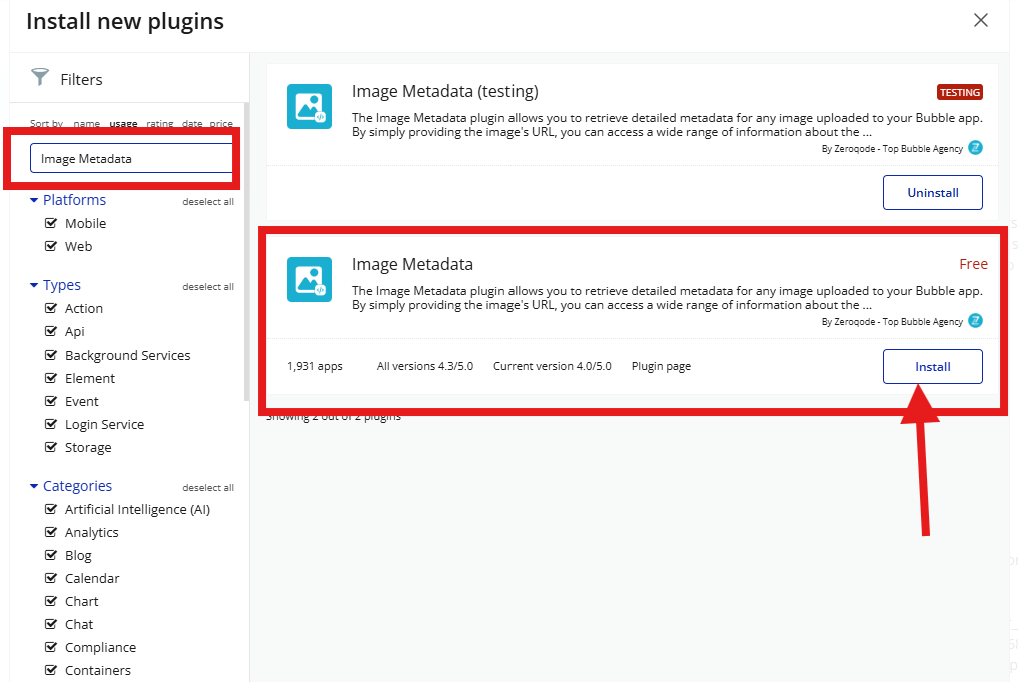Deselect all Categories filters

pos(208,488)
